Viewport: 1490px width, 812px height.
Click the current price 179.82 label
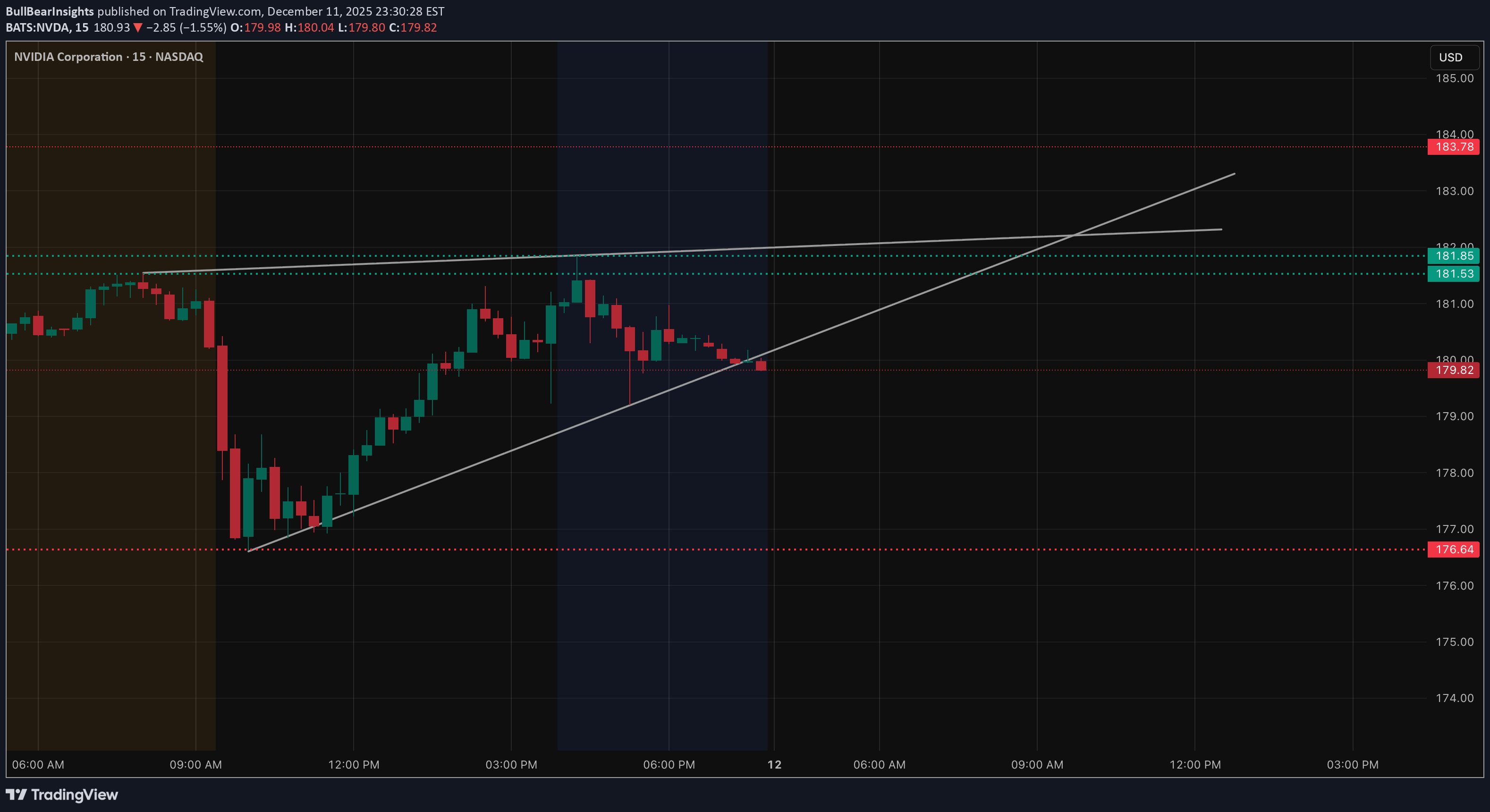click(1454, 370)
